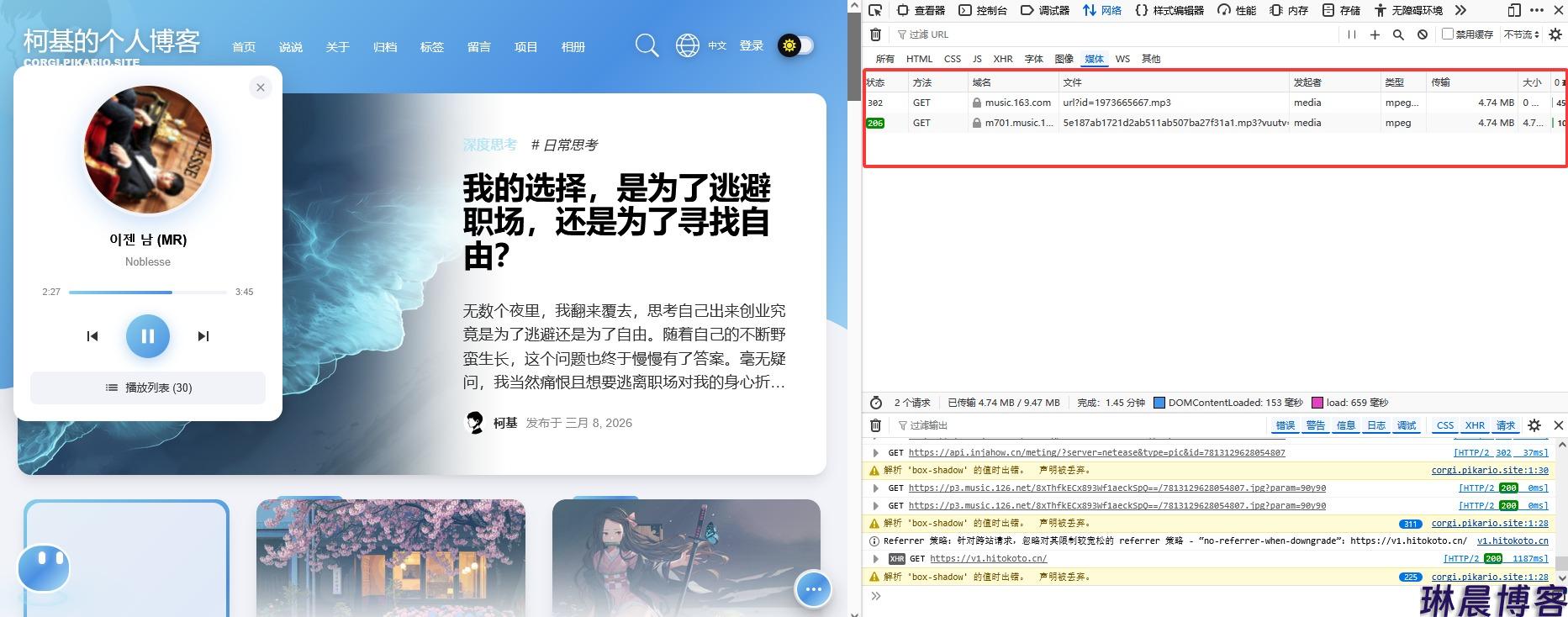Switch to the 控制台 console panel
The height and width of the screenshot is (617, 1568).
point(983,10)
